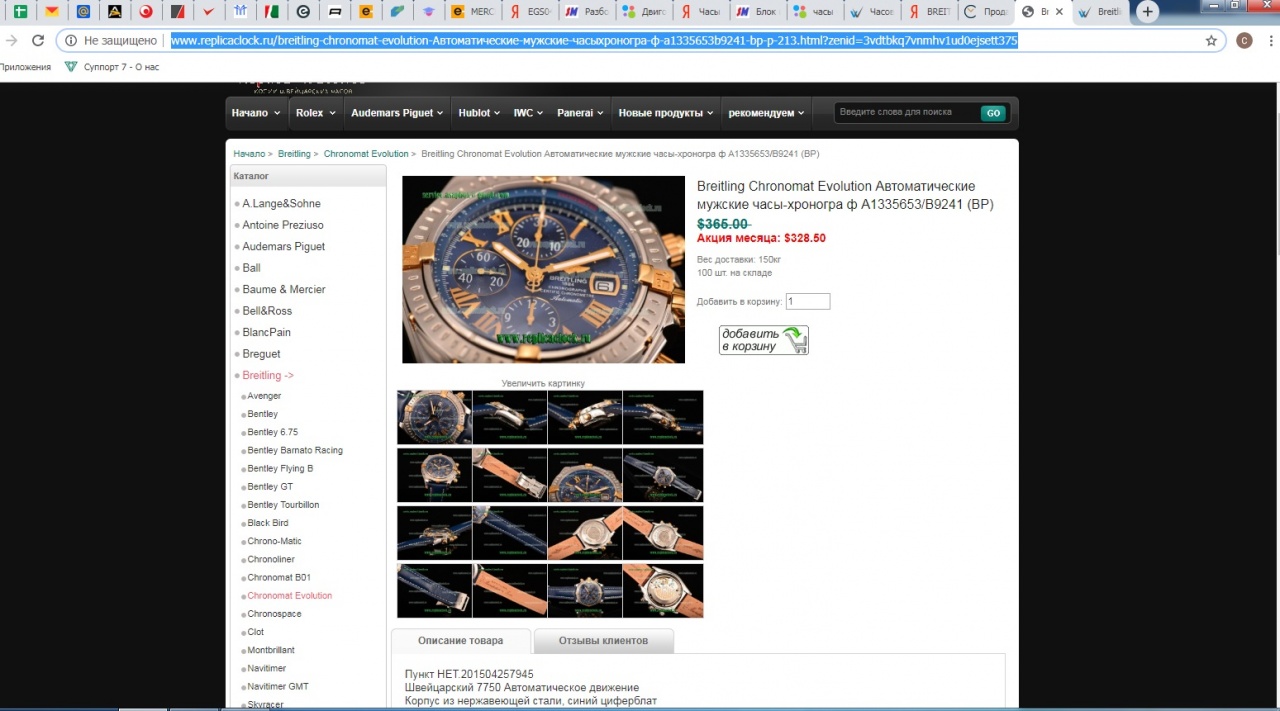Click the site info icon beside 'Не защищено'

point(71,41)
